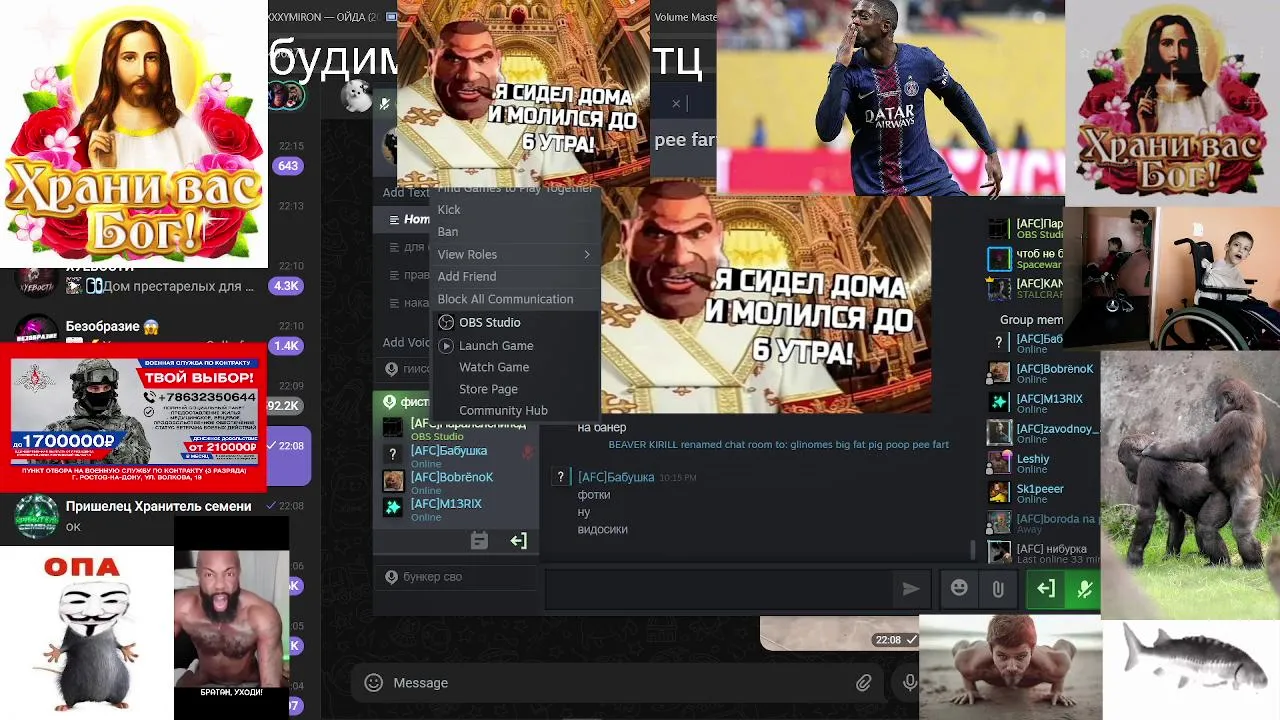Click the Пришелец Хранитель семени avatar
Image resolution: width=1280 pixels, height=720 pixels.
pos(36,516)
